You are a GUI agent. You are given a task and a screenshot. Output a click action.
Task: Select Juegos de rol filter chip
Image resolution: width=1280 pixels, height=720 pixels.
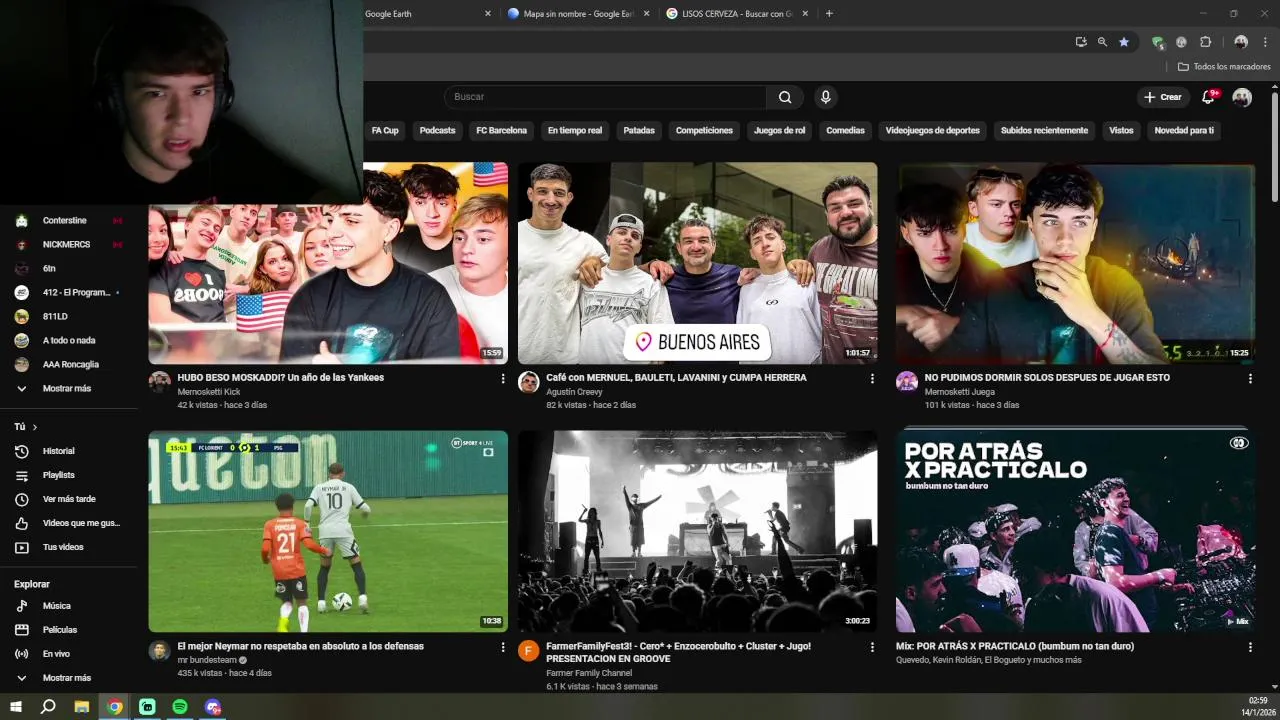point(779,131)
